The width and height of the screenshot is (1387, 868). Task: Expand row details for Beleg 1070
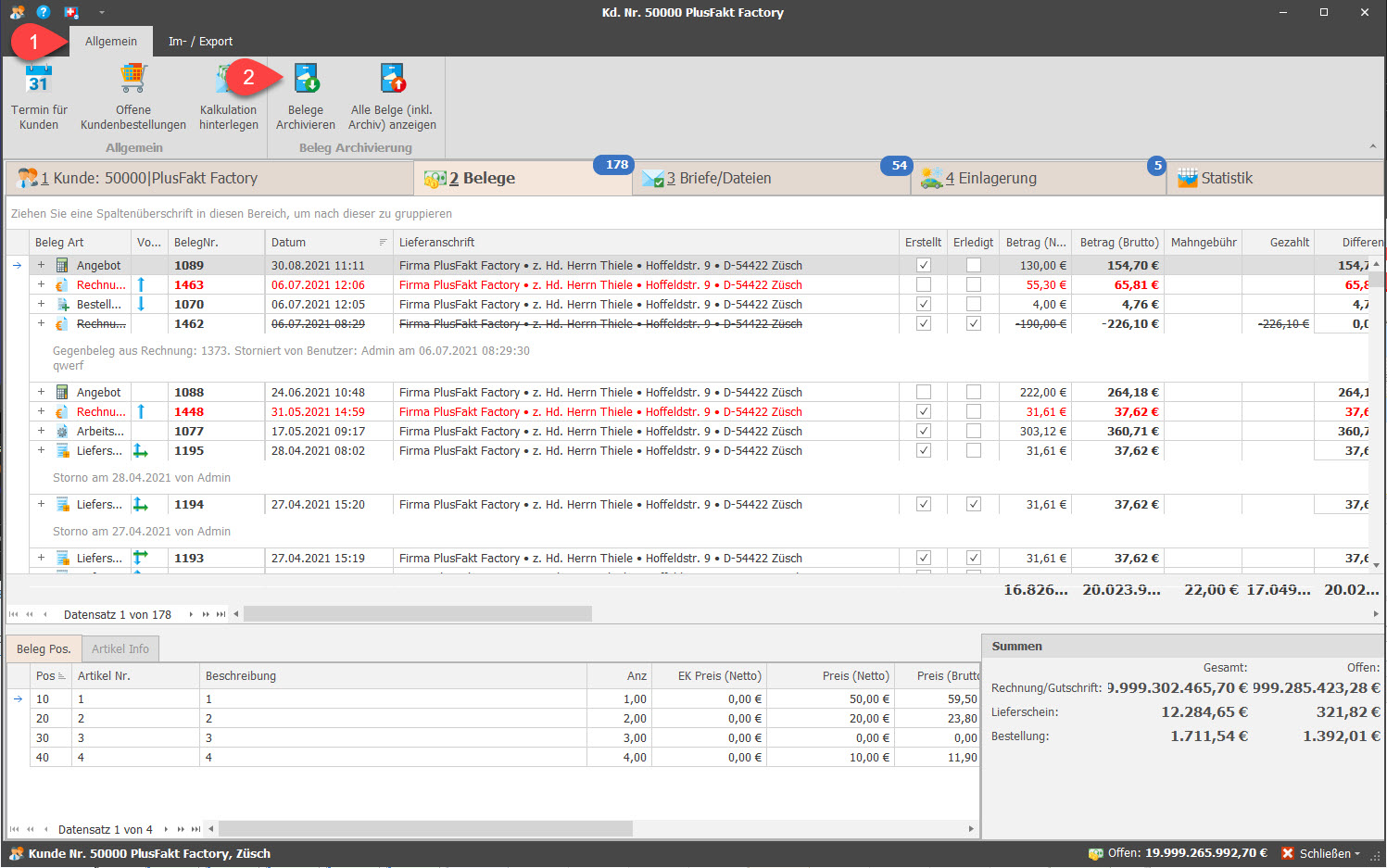(41, 304)
